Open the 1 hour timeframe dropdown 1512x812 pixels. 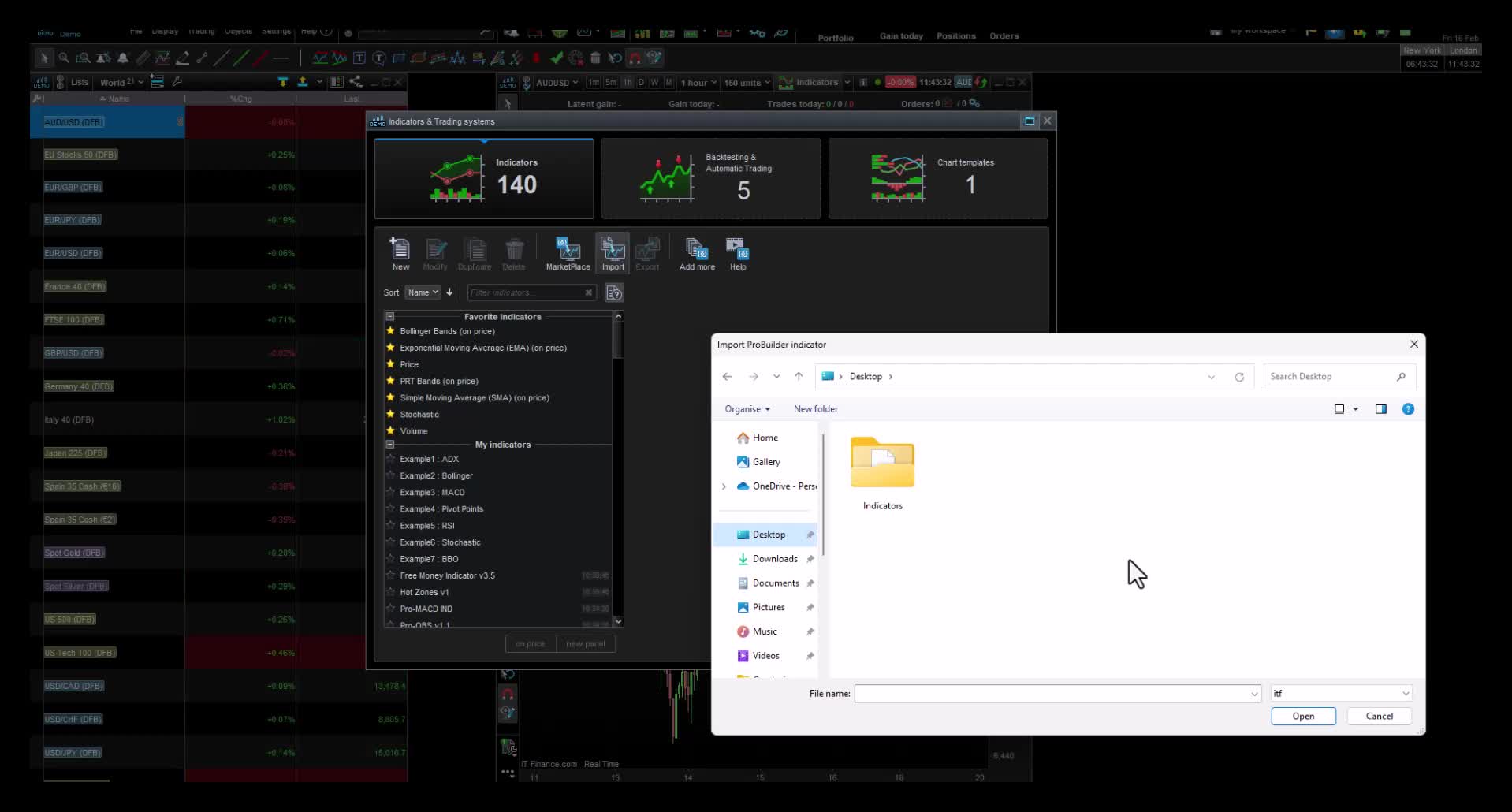coord(697,82)
